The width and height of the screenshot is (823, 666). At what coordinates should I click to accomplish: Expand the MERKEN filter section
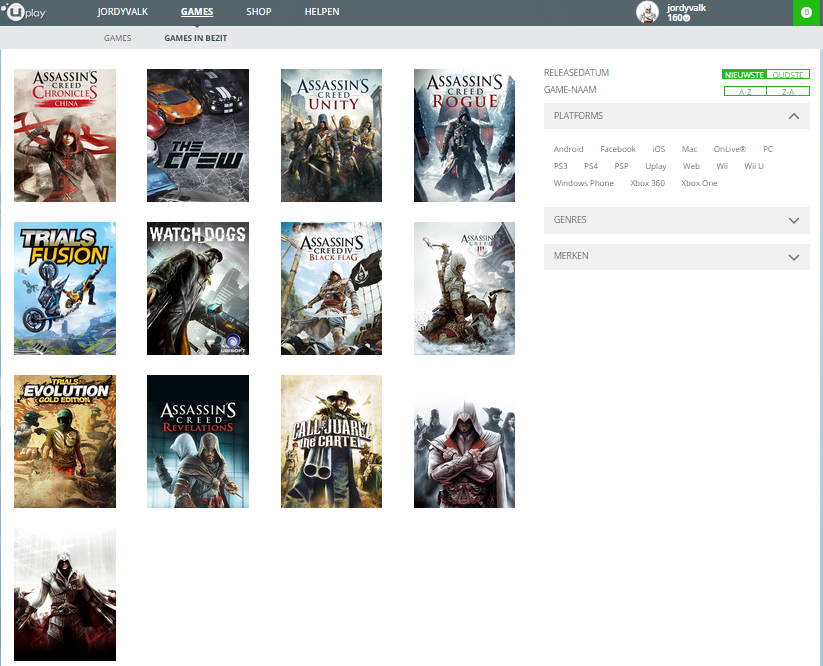pyautogui.click(x=677, y=256)
